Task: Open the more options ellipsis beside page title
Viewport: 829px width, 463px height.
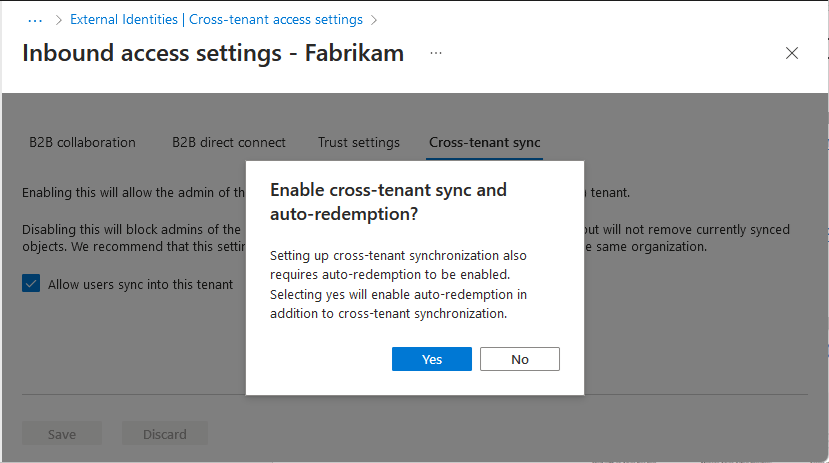Action: (436, 53)
